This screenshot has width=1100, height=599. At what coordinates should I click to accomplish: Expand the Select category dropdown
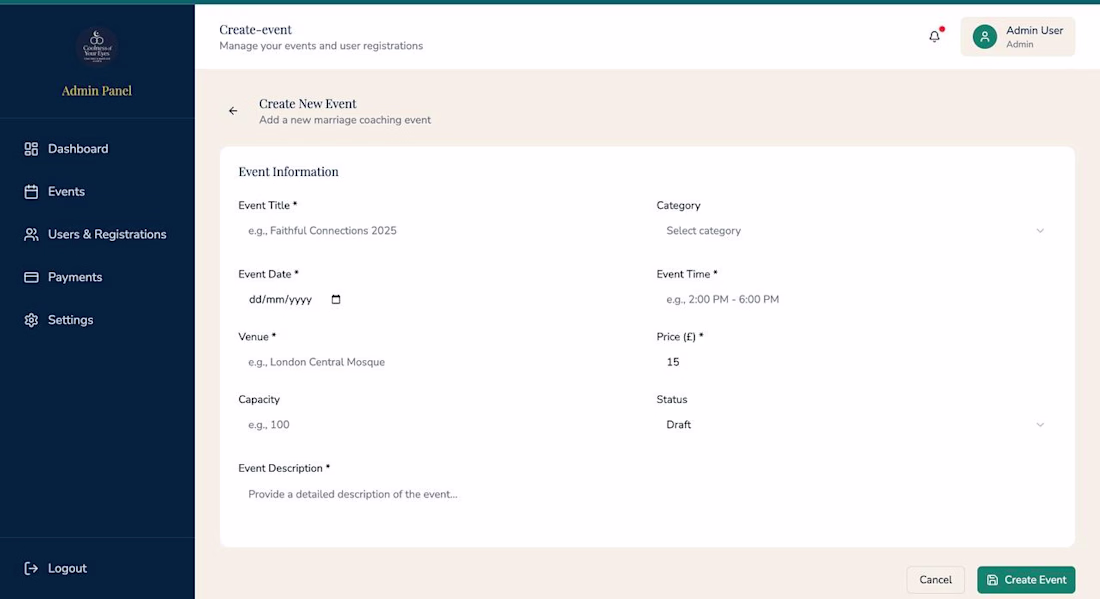pyautogui.click(x=855, y=231)
